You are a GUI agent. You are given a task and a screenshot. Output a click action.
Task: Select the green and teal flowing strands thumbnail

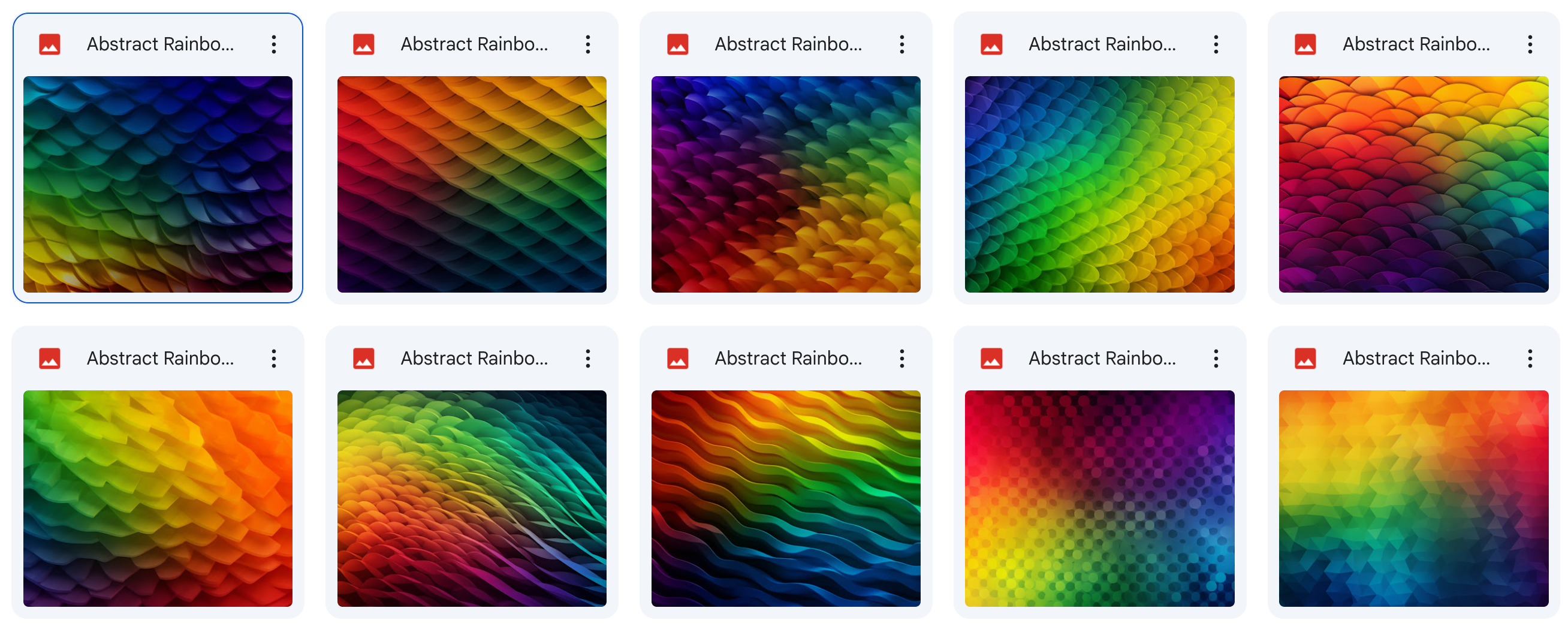pyautogui.click(x=472, y=499)
